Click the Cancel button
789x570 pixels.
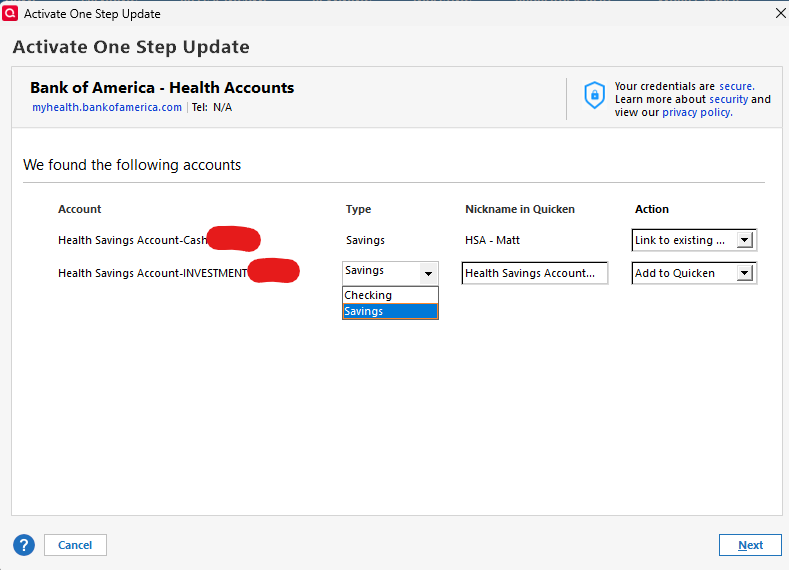[75, 545]
